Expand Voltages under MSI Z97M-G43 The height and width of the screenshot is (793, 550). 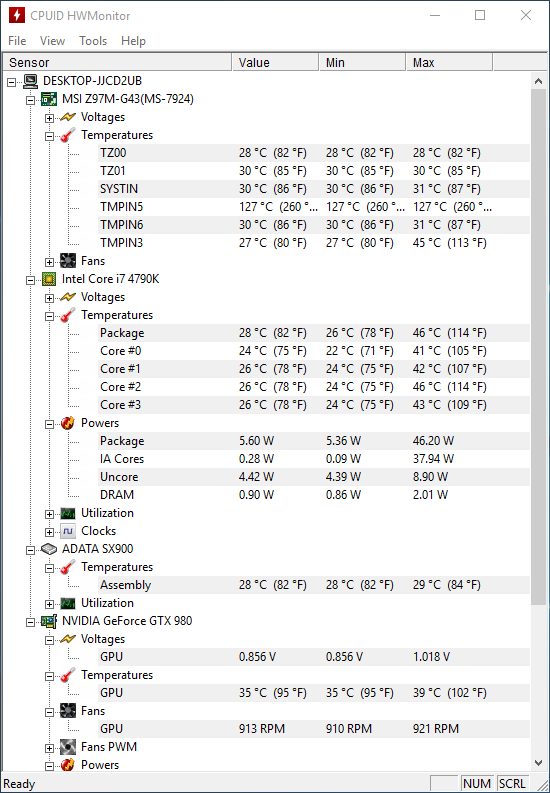[49, 117]
